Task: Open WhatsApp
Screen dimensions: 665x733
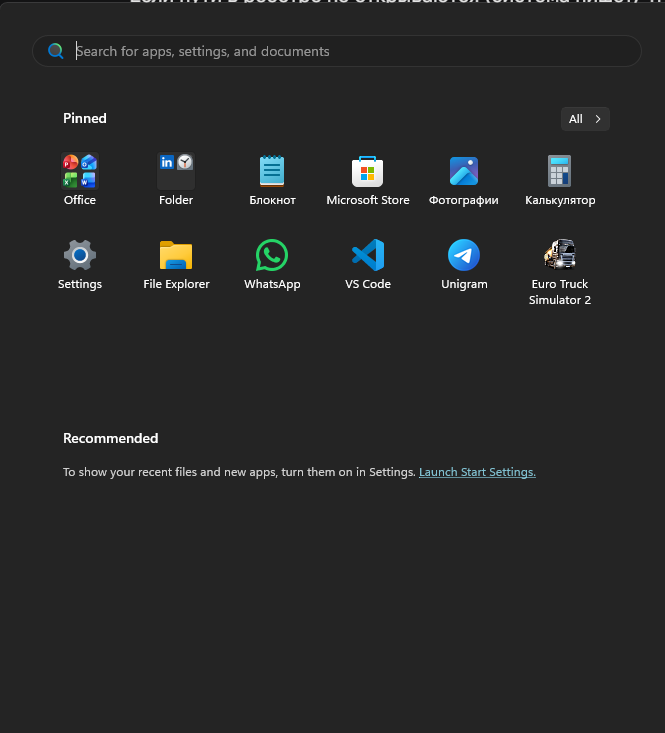Action: click(272, 264)
